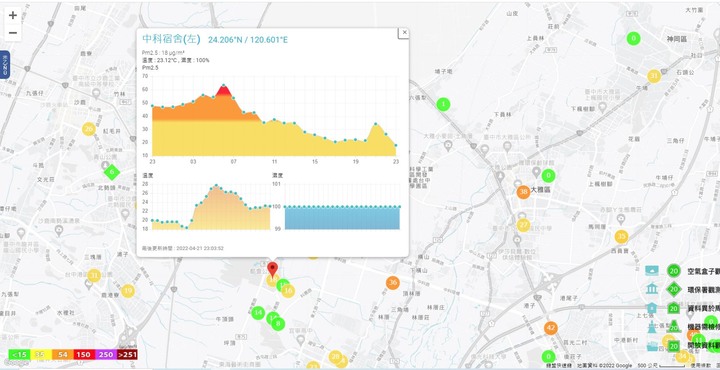Zoom out the map with minus button

point(13,33)
